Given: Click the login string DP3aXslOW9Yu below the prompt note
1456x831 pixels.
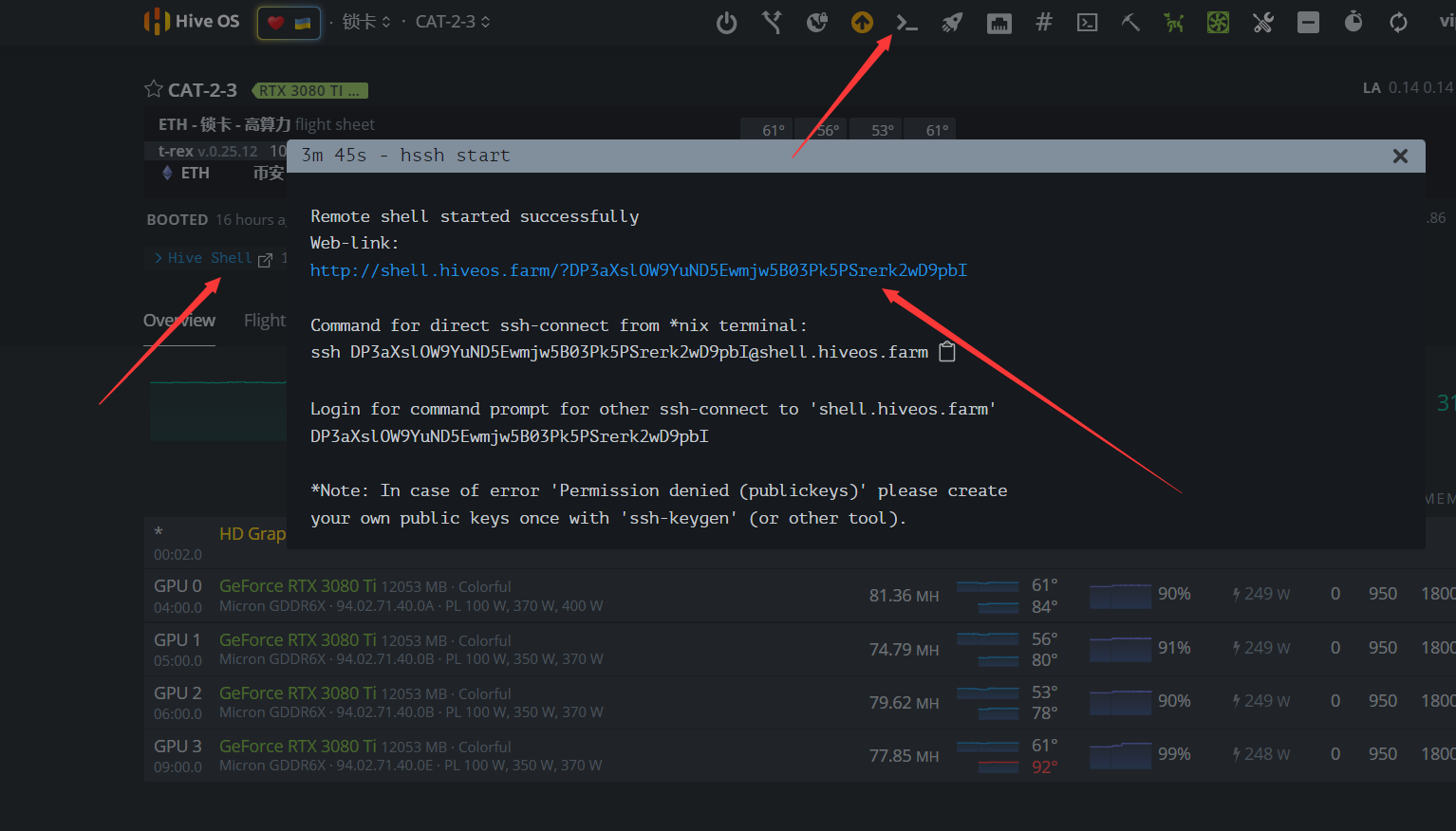Looking at the screenshot, I should 510,436.
